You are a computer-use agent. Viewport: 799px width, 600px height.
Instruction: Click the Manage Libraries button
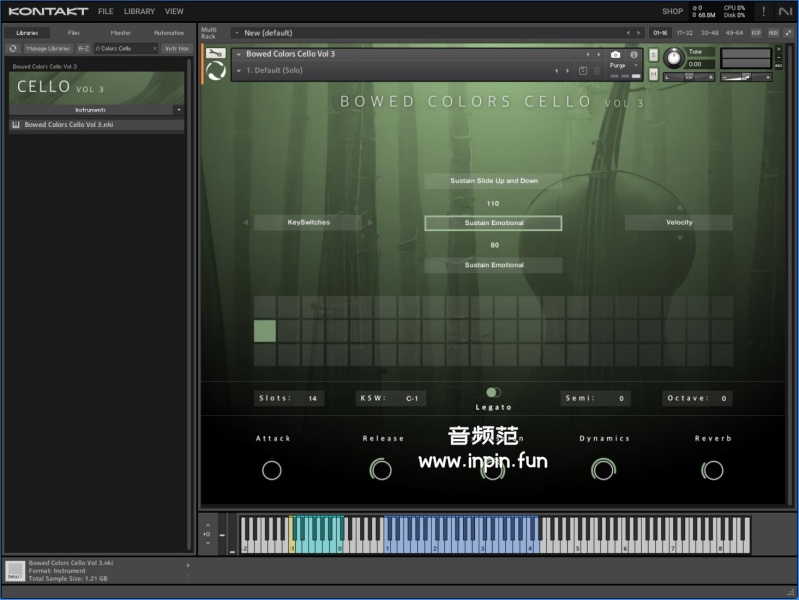coord(48,48)
